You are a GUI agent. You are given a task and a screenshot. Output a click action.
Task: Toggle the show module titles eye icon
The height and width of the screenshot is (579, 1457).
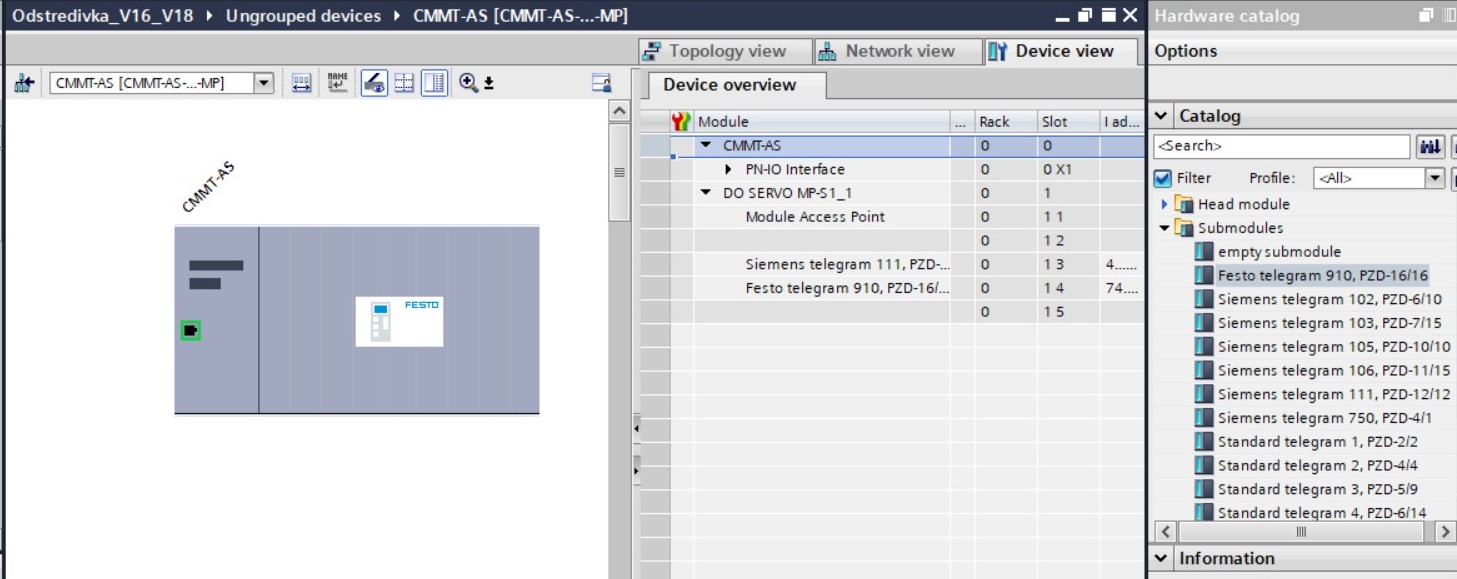(374, 84)
